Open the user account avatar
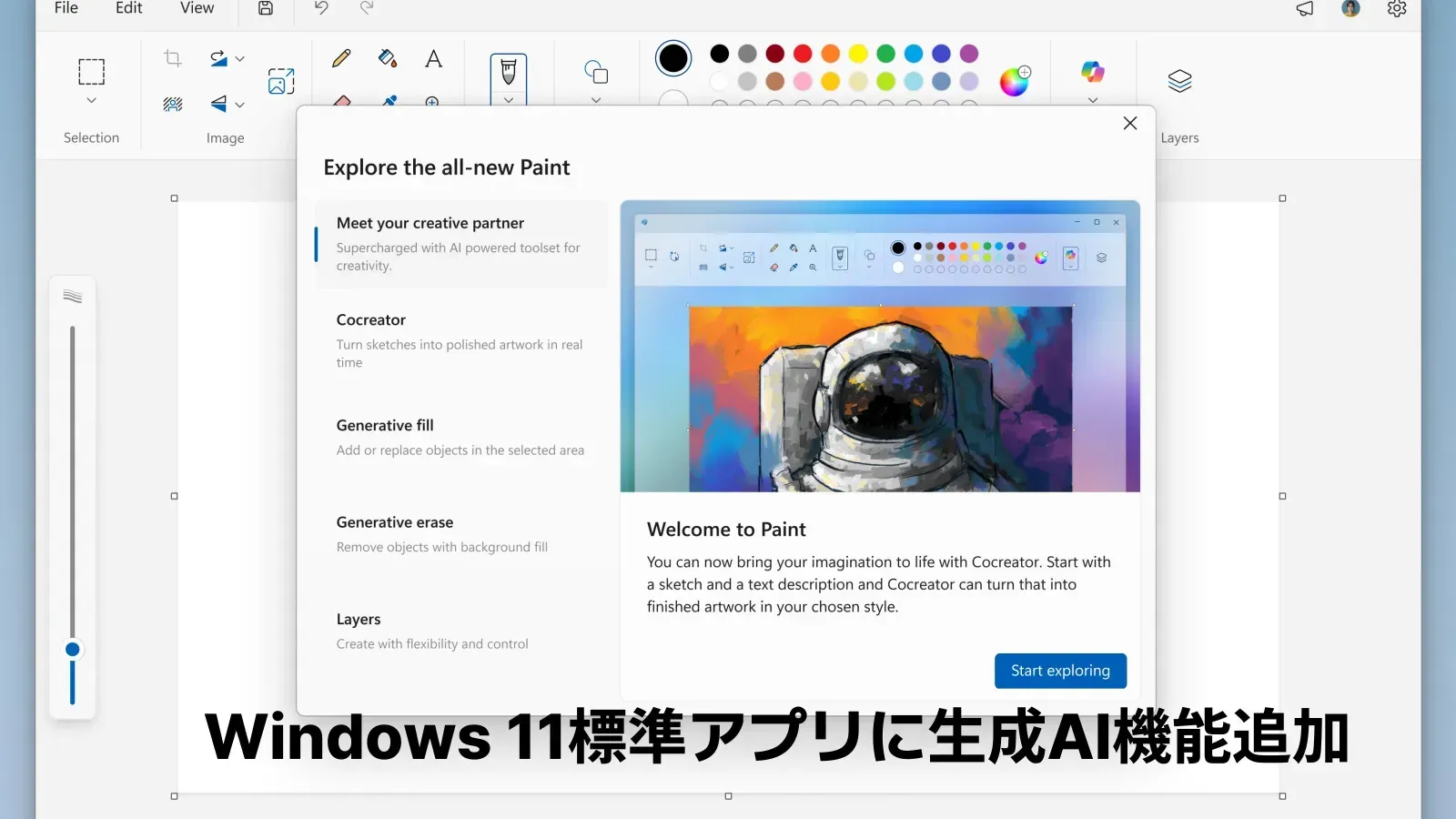 (x=1350, y=8)
